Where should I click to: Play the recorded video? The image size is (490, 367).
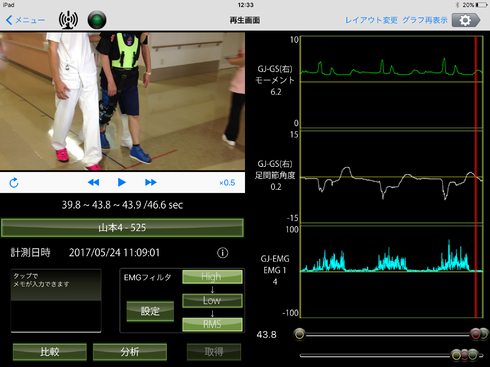pos(122,182)
